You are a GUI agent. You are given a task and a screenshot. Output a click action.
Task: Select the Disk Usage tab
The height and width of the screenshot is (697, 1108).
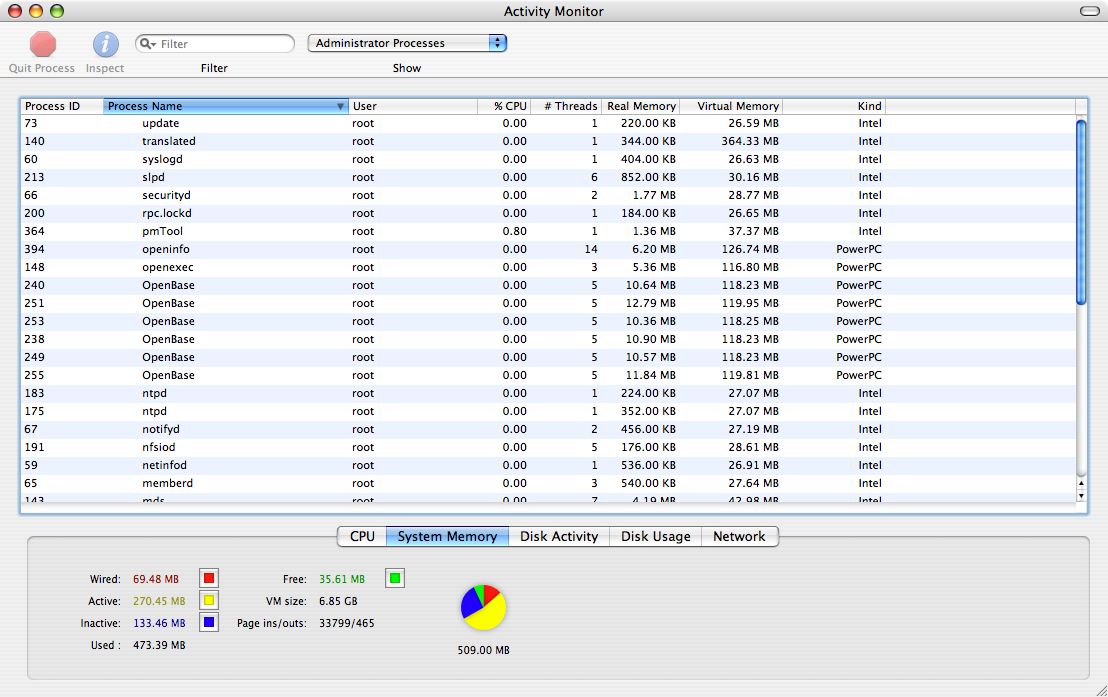click(656, 537)
